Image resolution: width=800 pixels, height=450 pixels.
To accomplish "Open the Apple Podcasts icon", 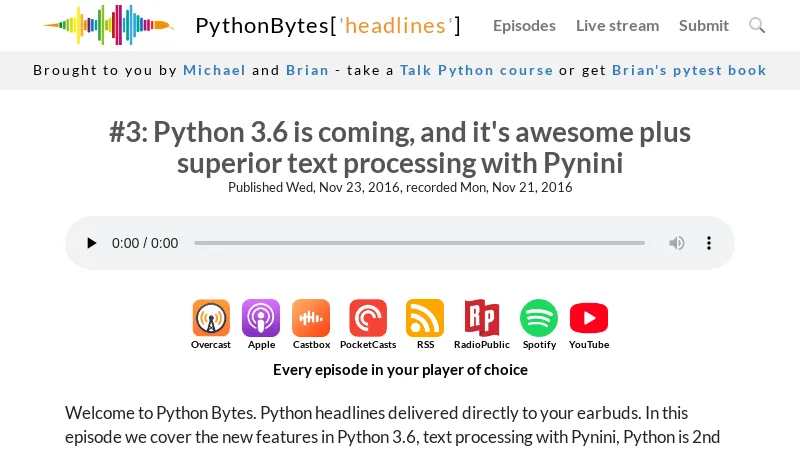I will coord(261,319).
